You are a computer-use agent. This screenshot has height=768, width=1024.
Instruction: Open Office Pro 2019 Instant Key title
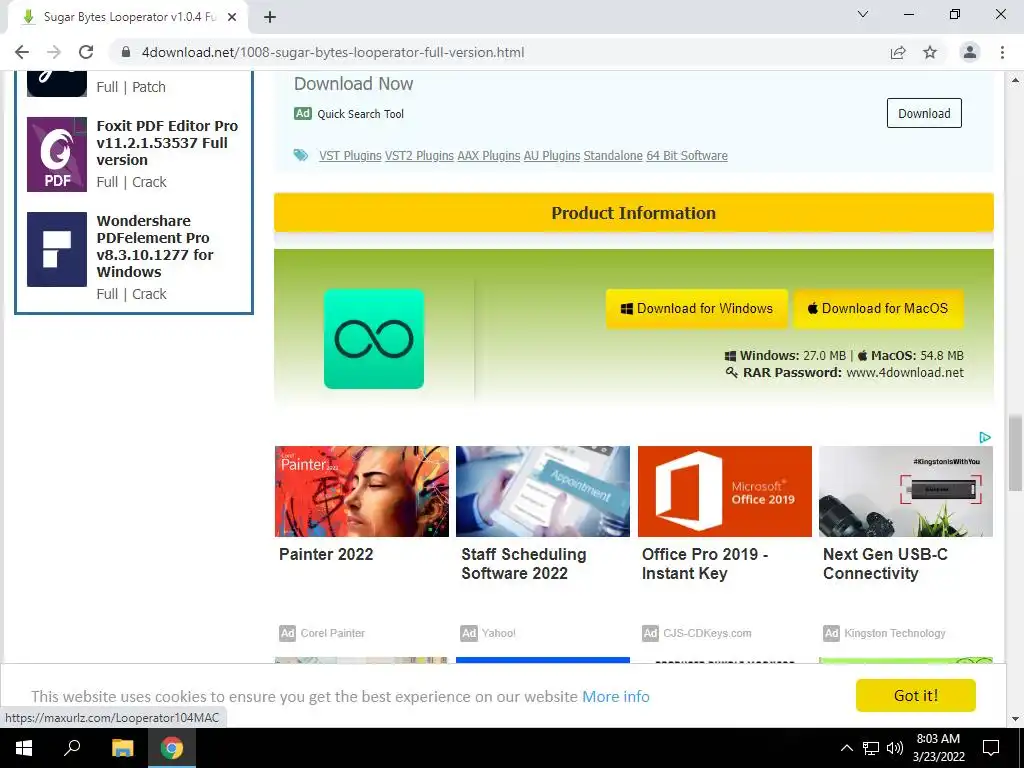pos(705,564)
